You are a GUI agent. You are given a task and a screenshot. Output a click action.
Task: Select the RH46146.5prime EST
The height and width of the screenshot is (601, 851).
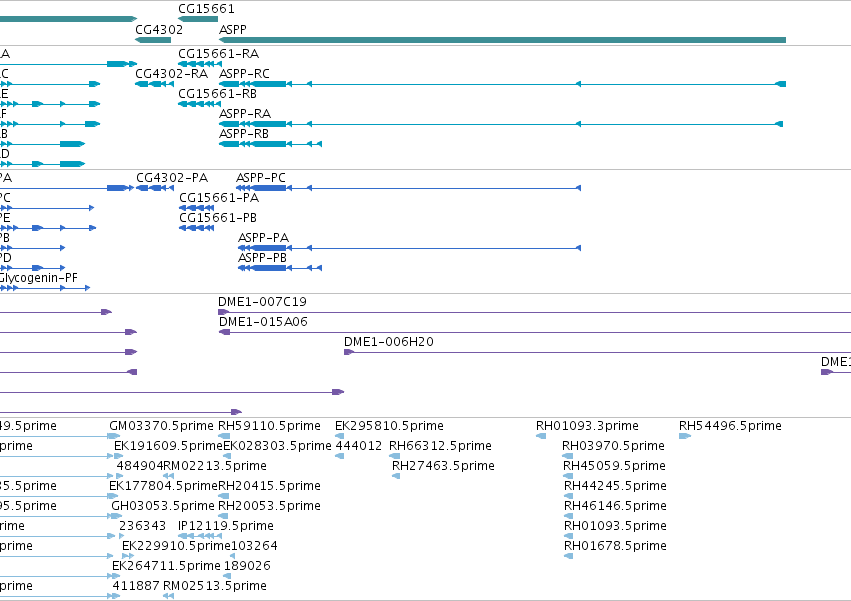click(x=569, y=516)
